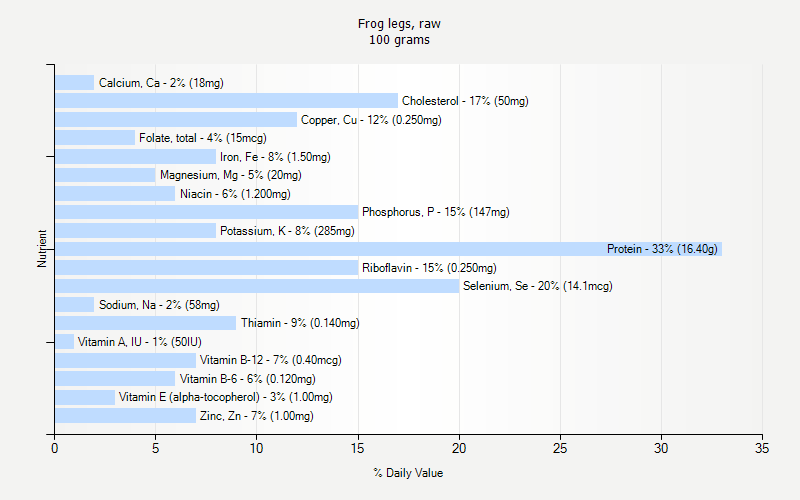Click the Niacin 6% label
800x500 pixels.
(235, 194)
